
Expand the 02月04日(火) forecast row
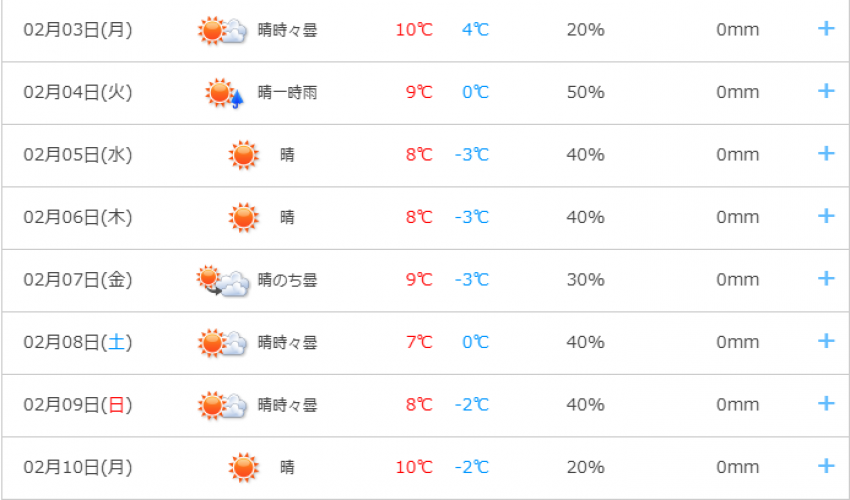(826, 91)
